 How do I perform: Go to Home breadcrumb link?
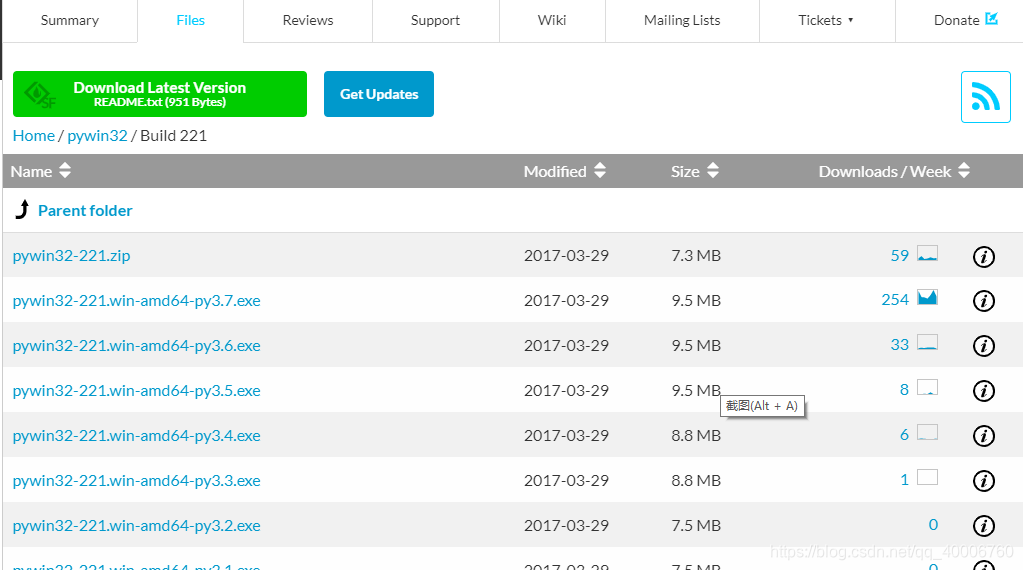tap(34, 136)
